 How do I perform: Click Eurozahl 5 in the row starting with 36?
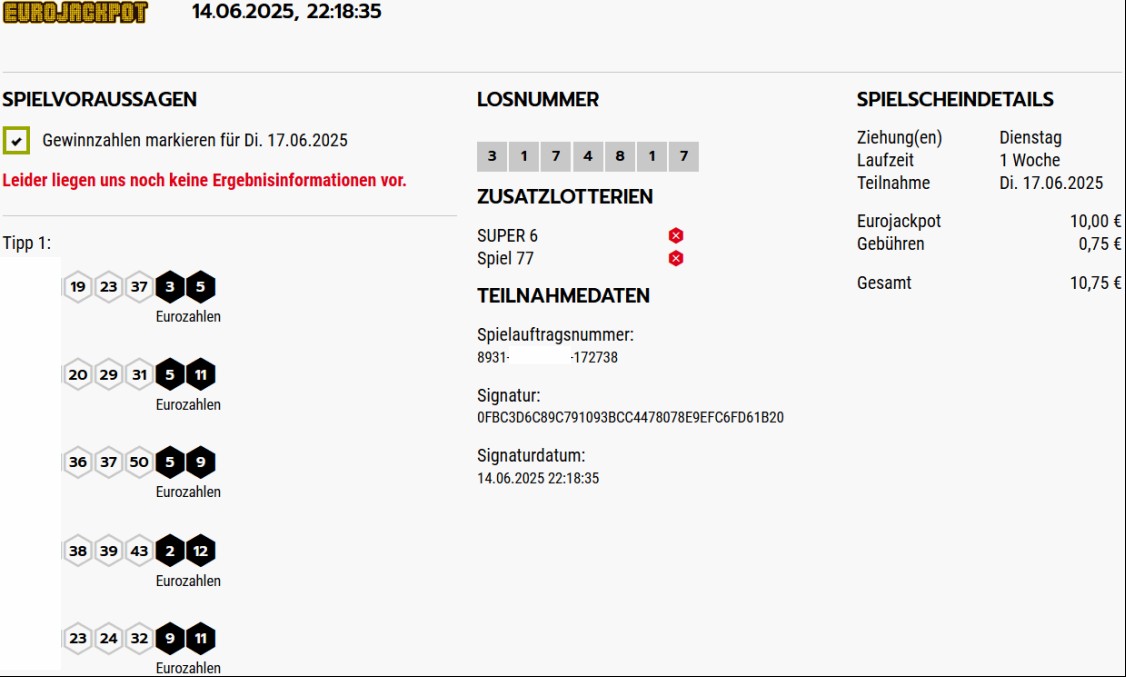pos(170,462)
